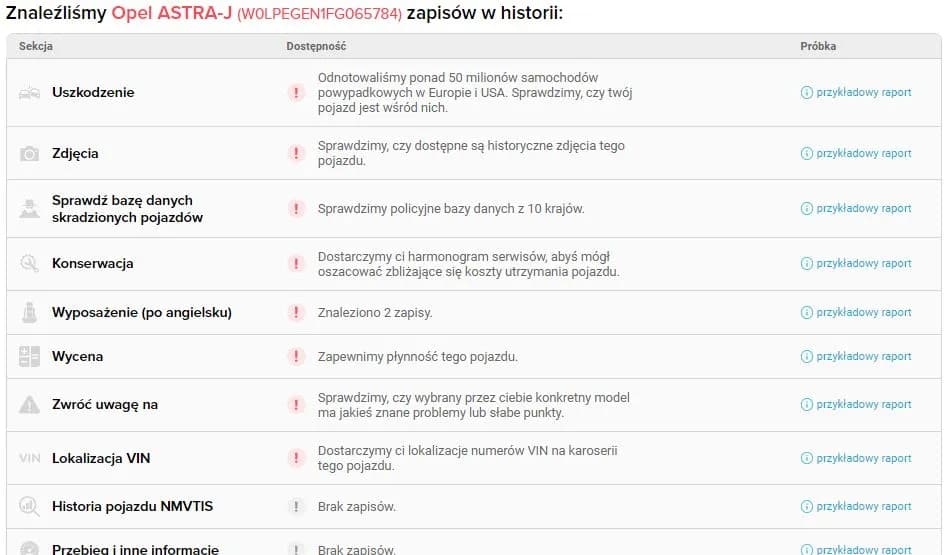947x555 pixels.
Task: Click the camera icon next to Zdjęcia
Action: pos(30,154)
